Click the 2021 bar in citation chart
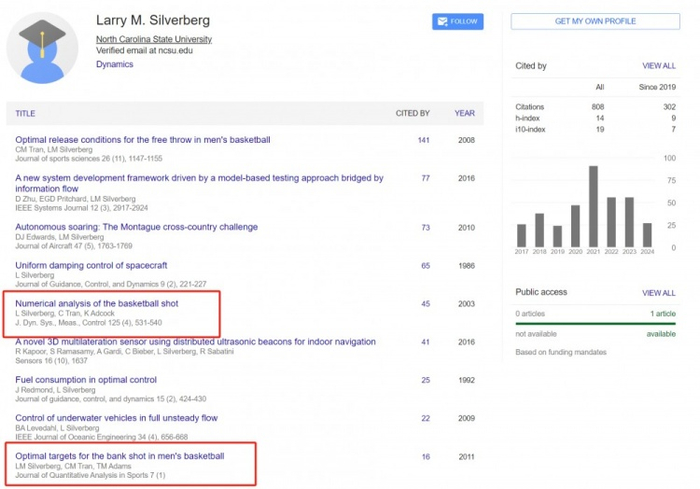 coord(593,206)
